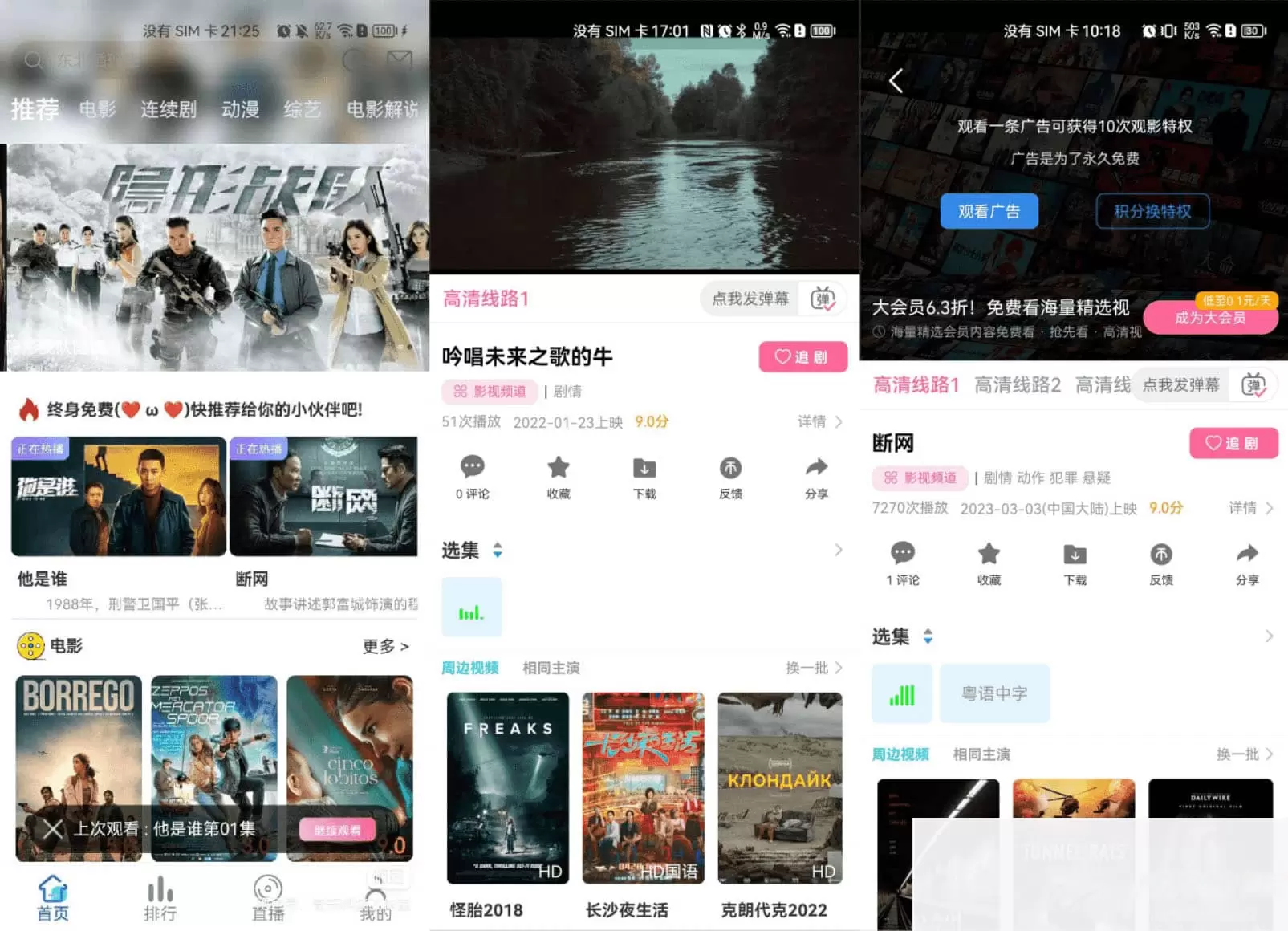Open 更多 for the 电影 section
Image resolution: width=1288 pixels, height=931 pixels.
pyautogui.click(x=386, y=646)
